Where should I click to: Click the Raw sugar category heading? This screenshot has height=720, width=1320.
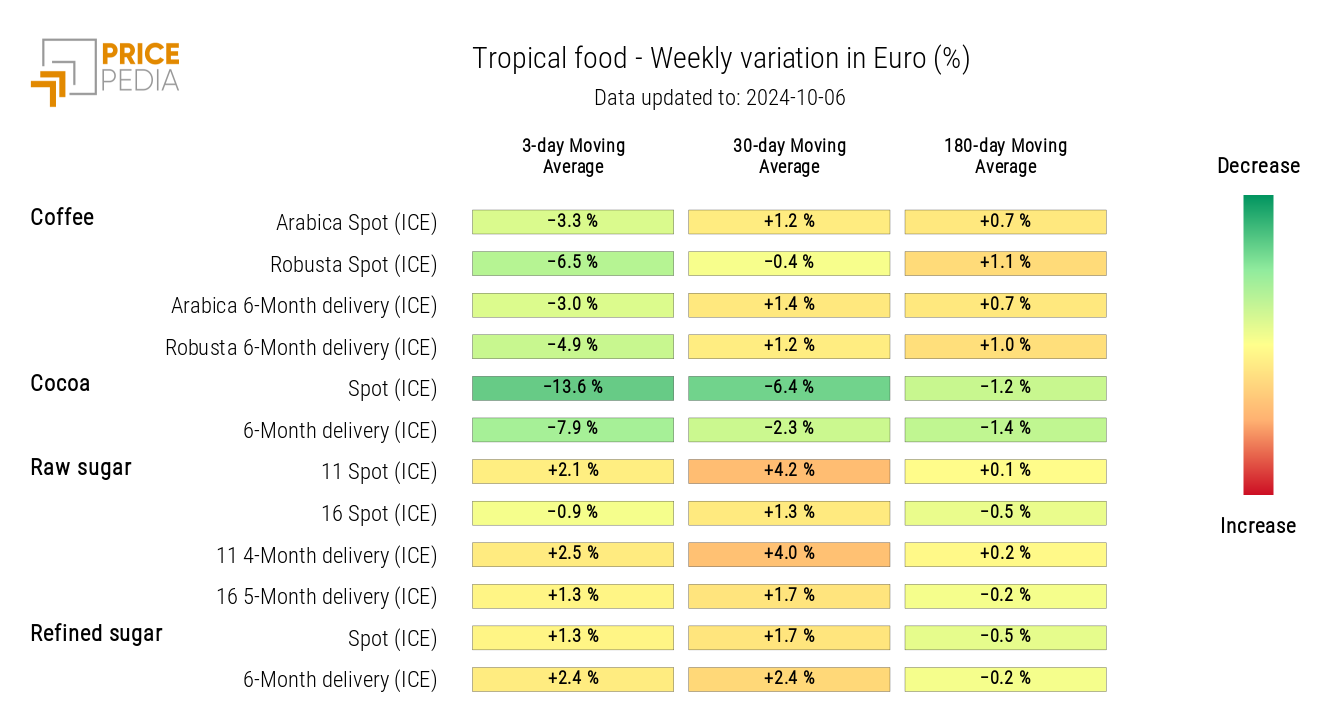81,467
